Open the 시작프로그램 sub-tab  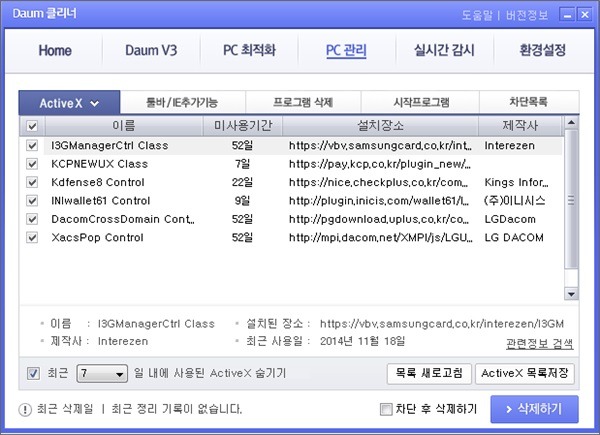click(x=420, y=103)
